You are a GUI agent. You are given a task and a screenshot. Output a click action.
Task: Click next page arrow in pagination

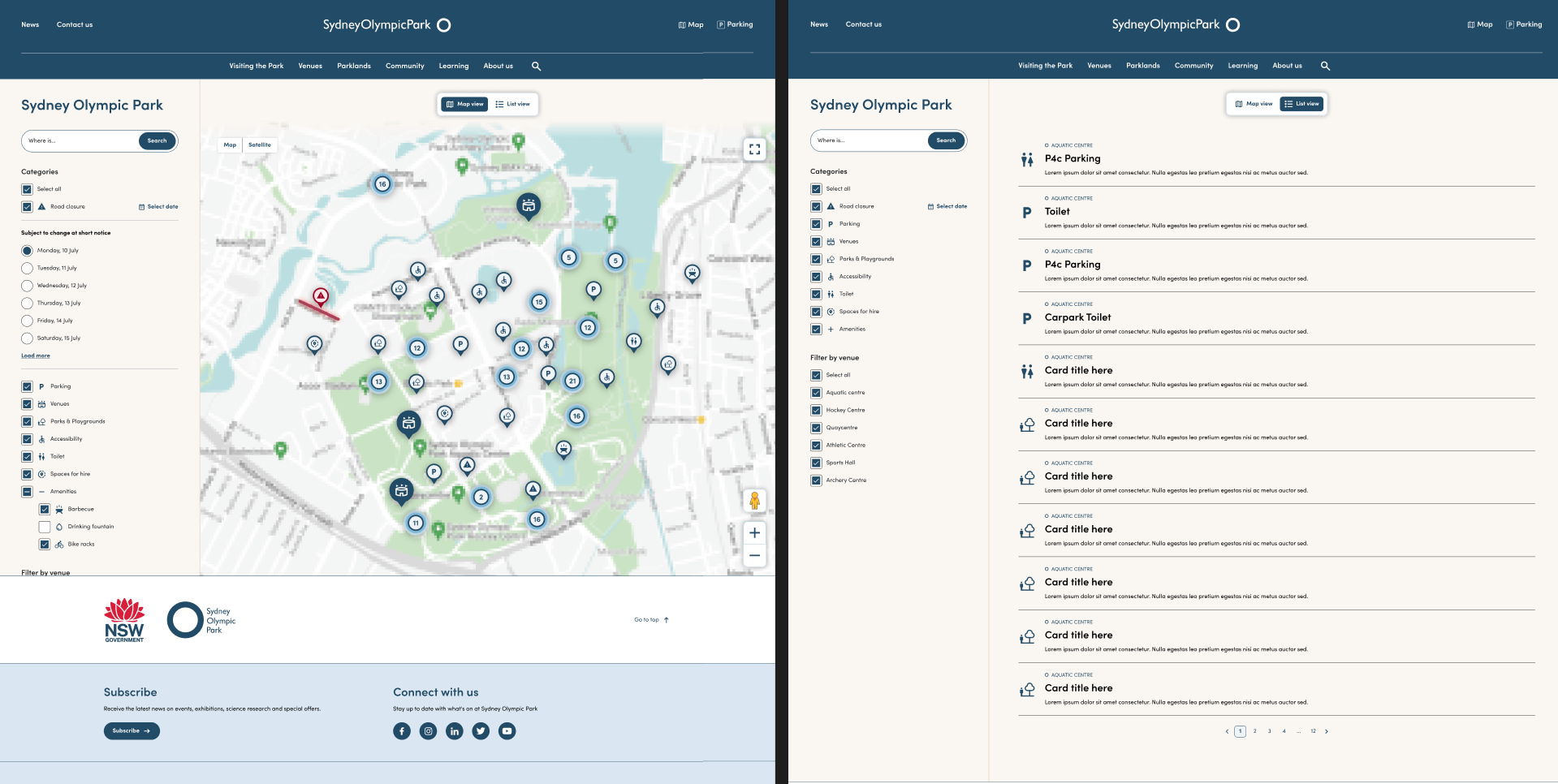pos(1327,731)
